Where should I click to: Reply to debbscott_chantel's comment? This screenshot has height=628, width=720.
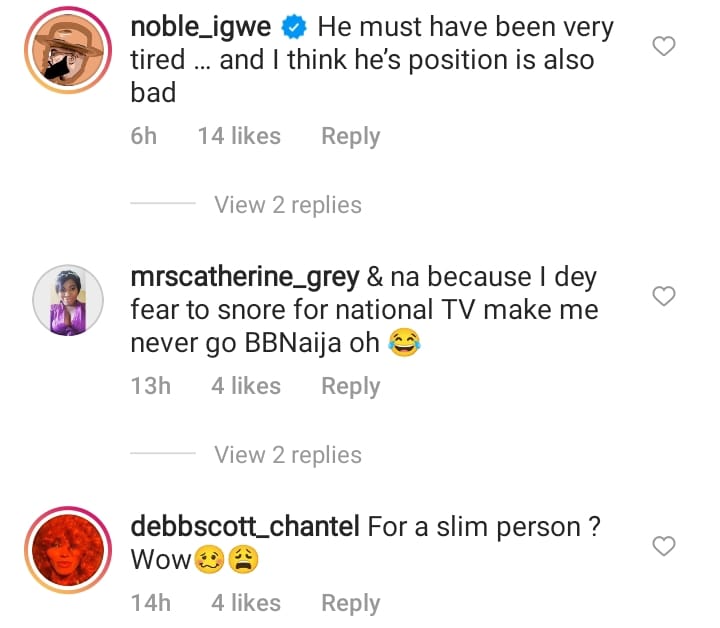coord(350,603)
